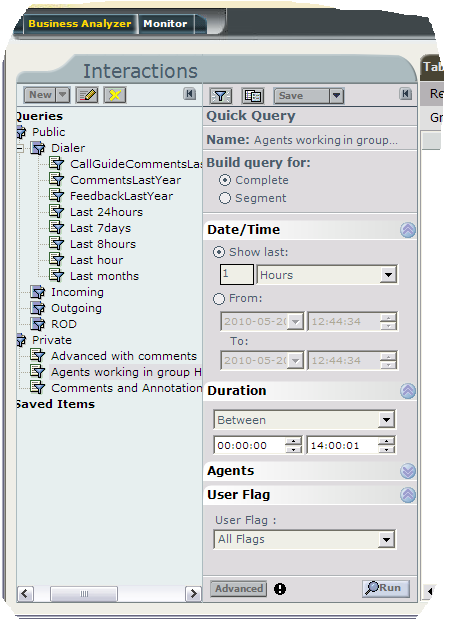The height and width of the screenshot is (619, 457).
Task: Click the Show last number input field
Action: tap(236, 274)
